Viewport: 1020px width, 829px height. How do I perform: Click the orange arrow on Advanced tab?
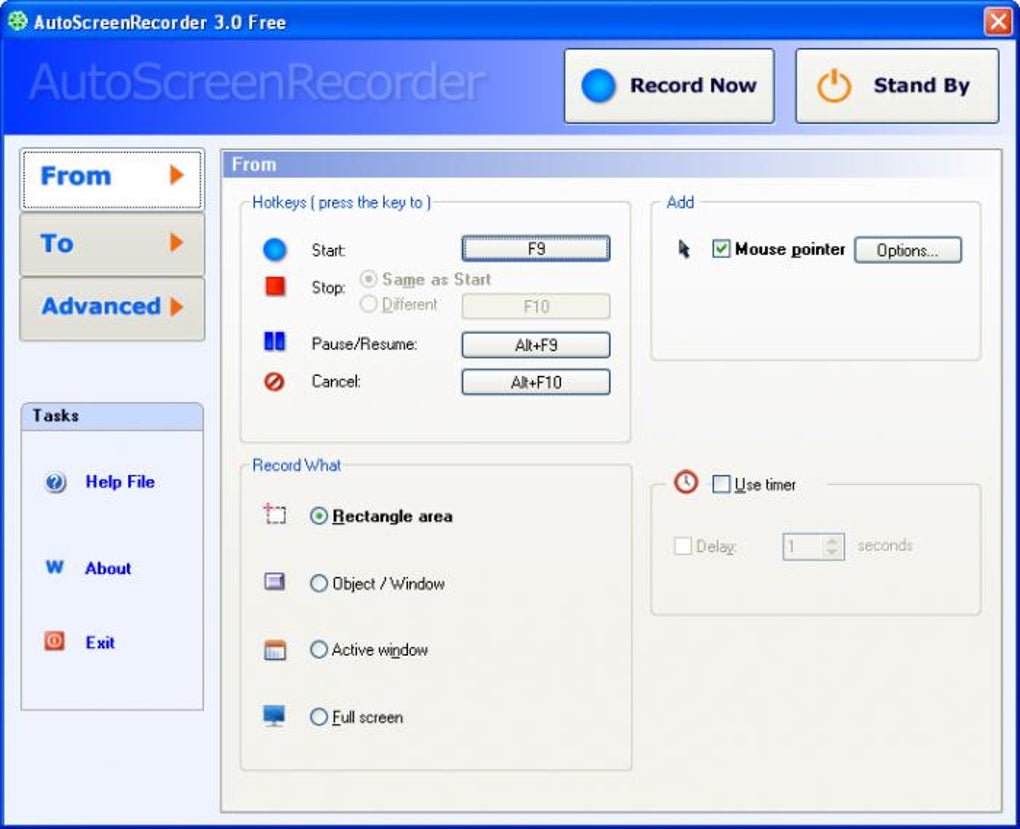(176, 306)
